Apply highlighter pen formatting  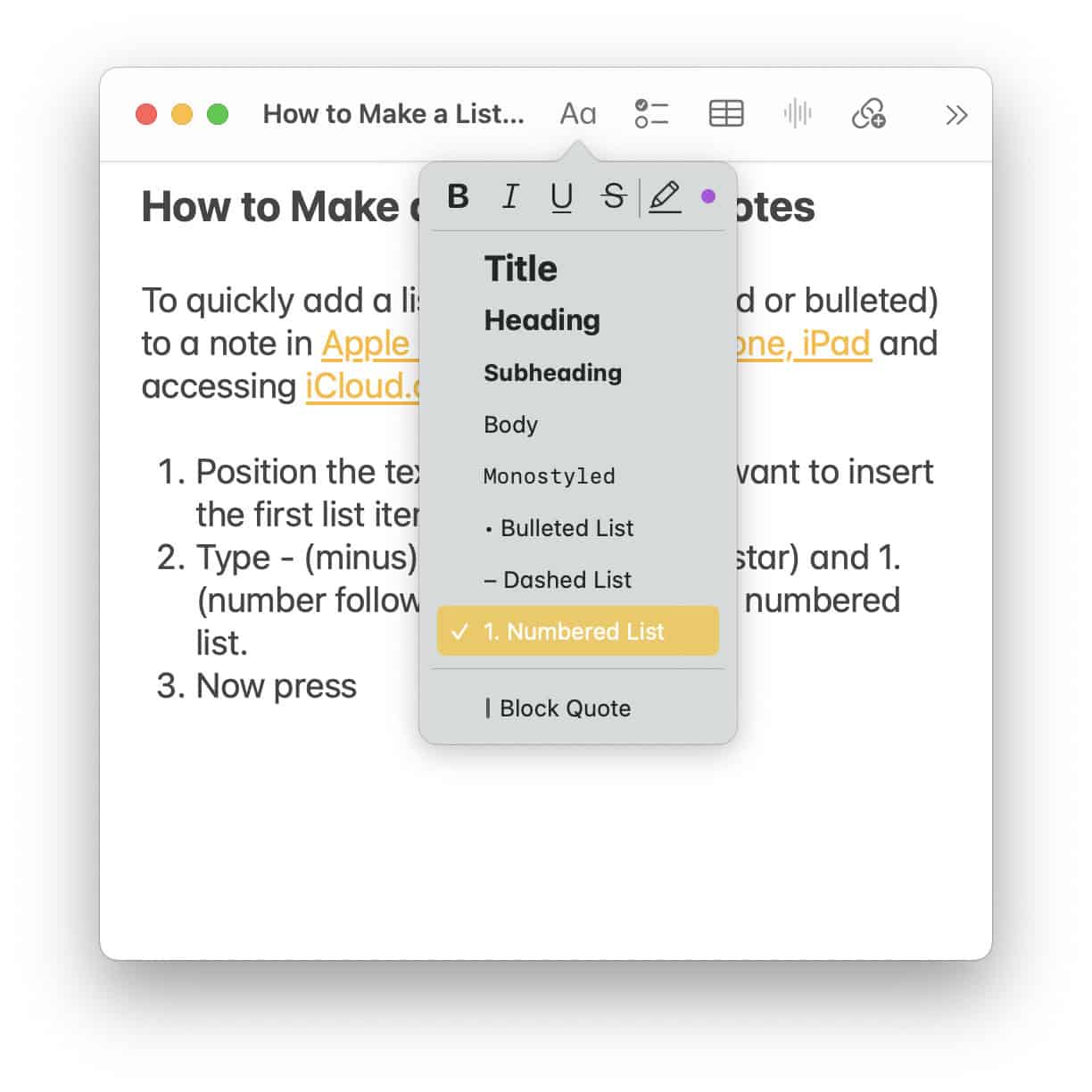[x=665, y=197]
